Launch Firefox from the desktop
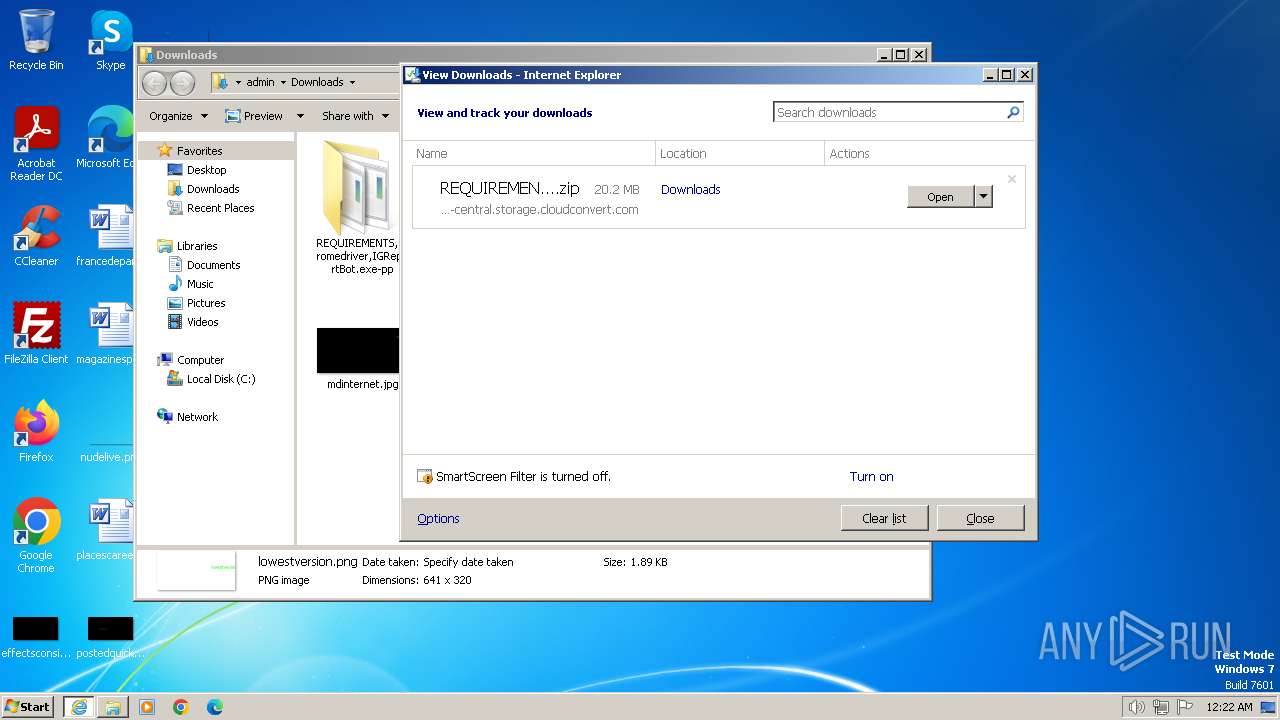This screenshot has height=720, width=1280. pyautogui.click(x=36, y=431)
